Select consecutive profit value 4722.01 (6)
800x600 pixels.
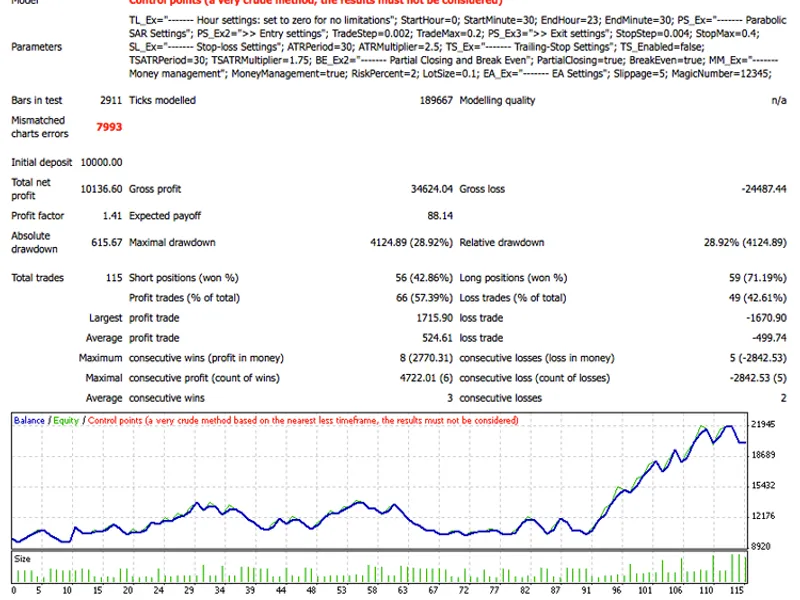[426, 378]
